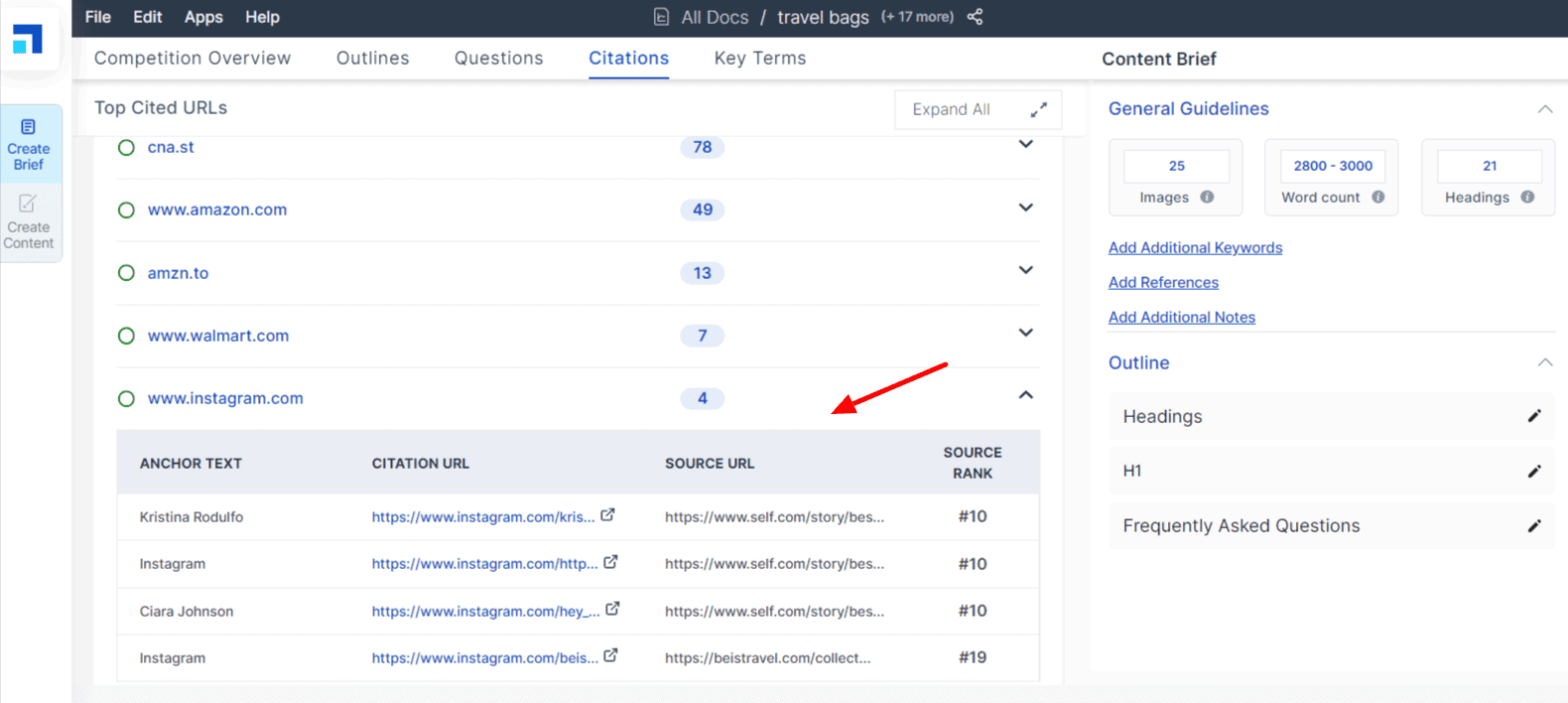Click the info icon next to Images
Screen dimensions: 1568x703
(x=1207, y=197)
